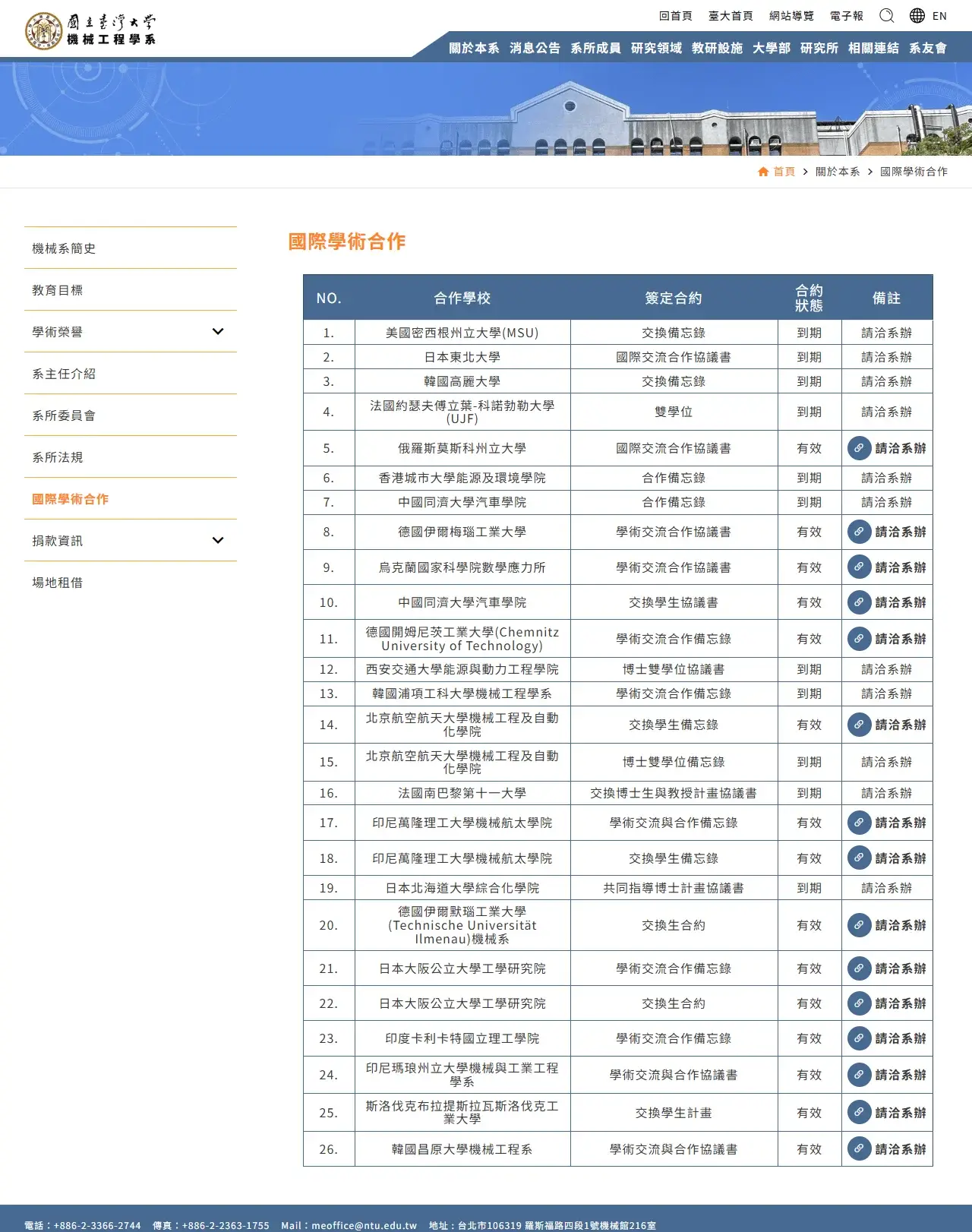This screenshot has width=972, height=1232.
Task: Open link icon in row 24
Action: pos(859,1075)
